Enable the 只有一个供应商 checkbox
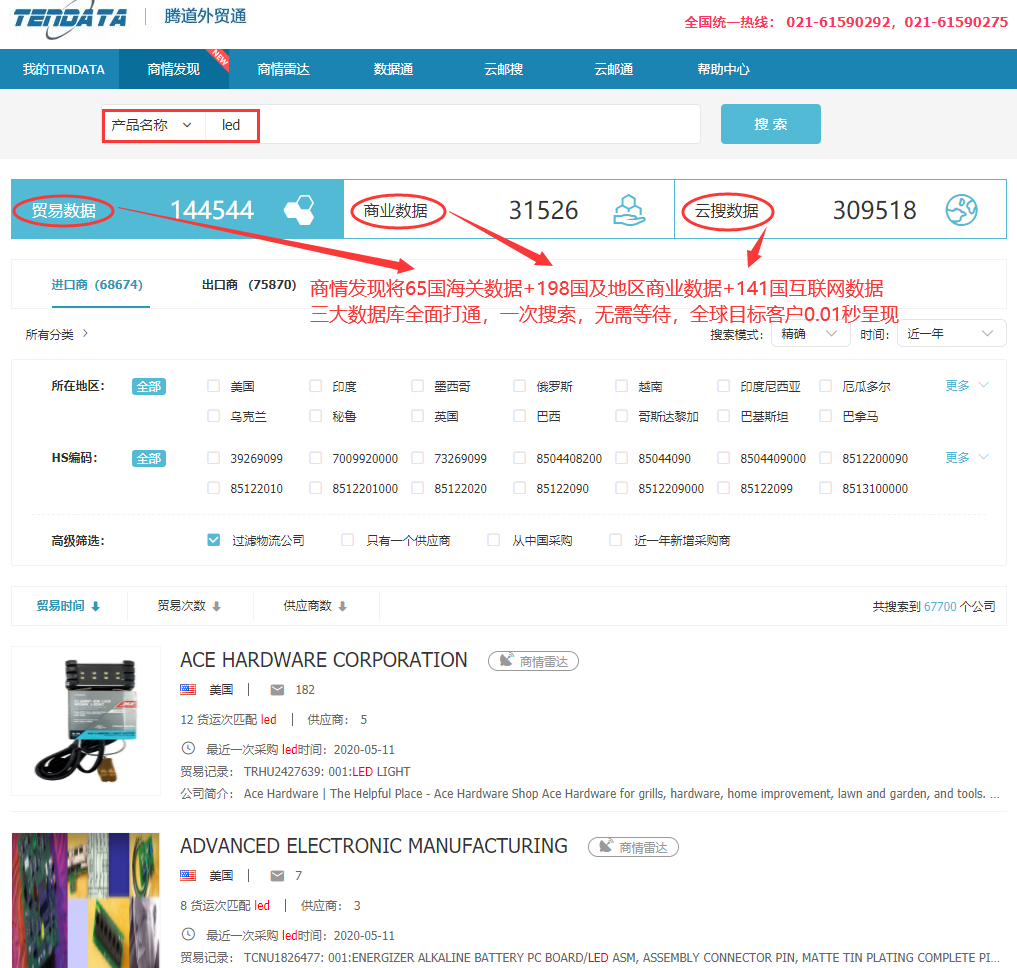The width and height of the screenshot is (1017, 968). pos(347,539)
